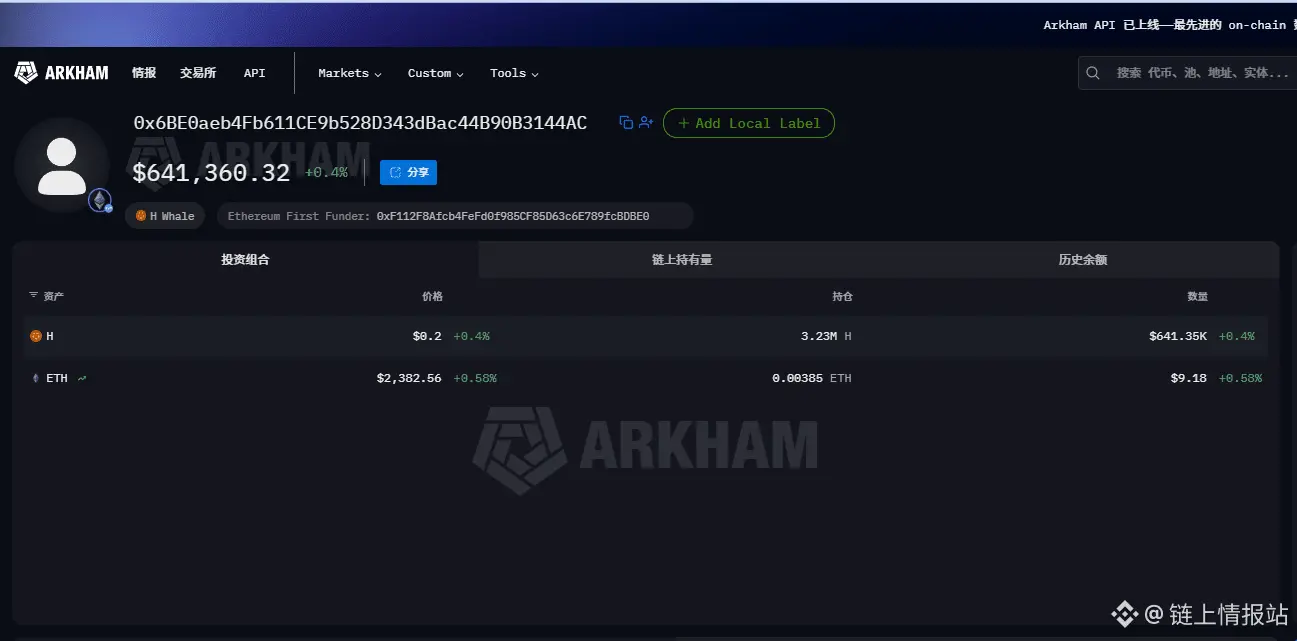
Task: Open the 情报 menu item
Action: [144, 73]
